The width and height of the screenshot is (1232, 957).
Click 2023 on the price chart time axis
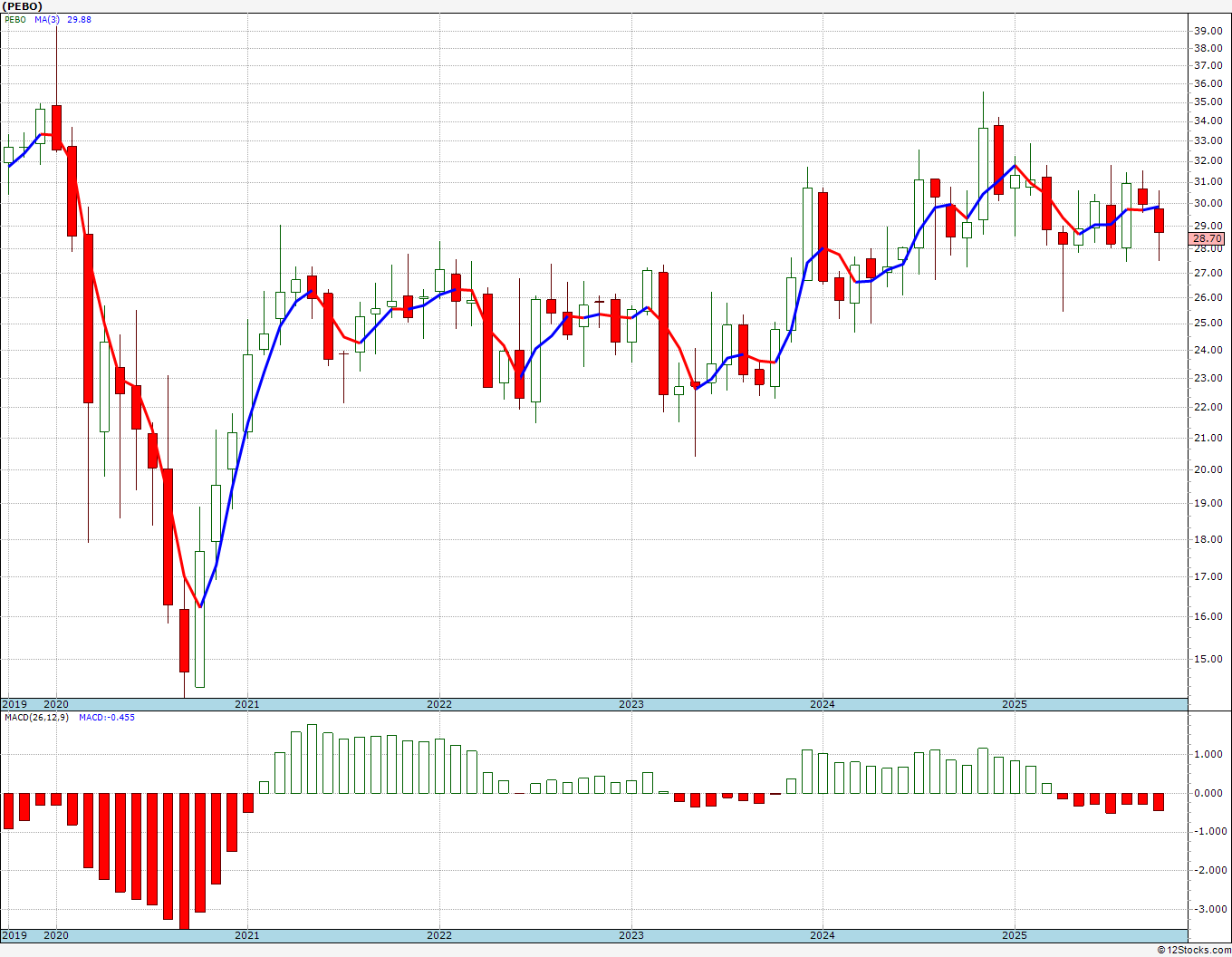coord(631,704)
